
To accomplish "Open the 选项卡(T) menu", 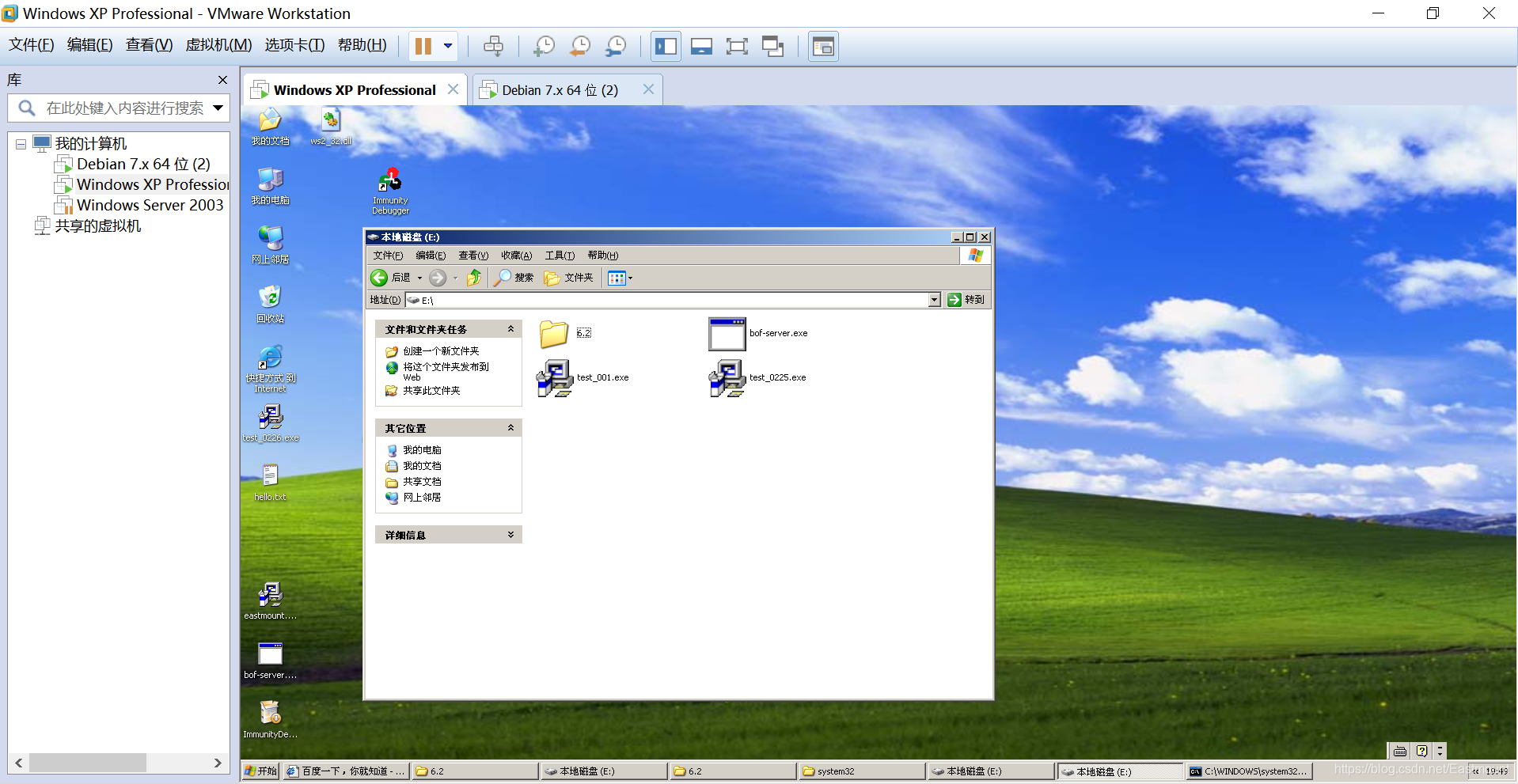I will coord(294,45).
